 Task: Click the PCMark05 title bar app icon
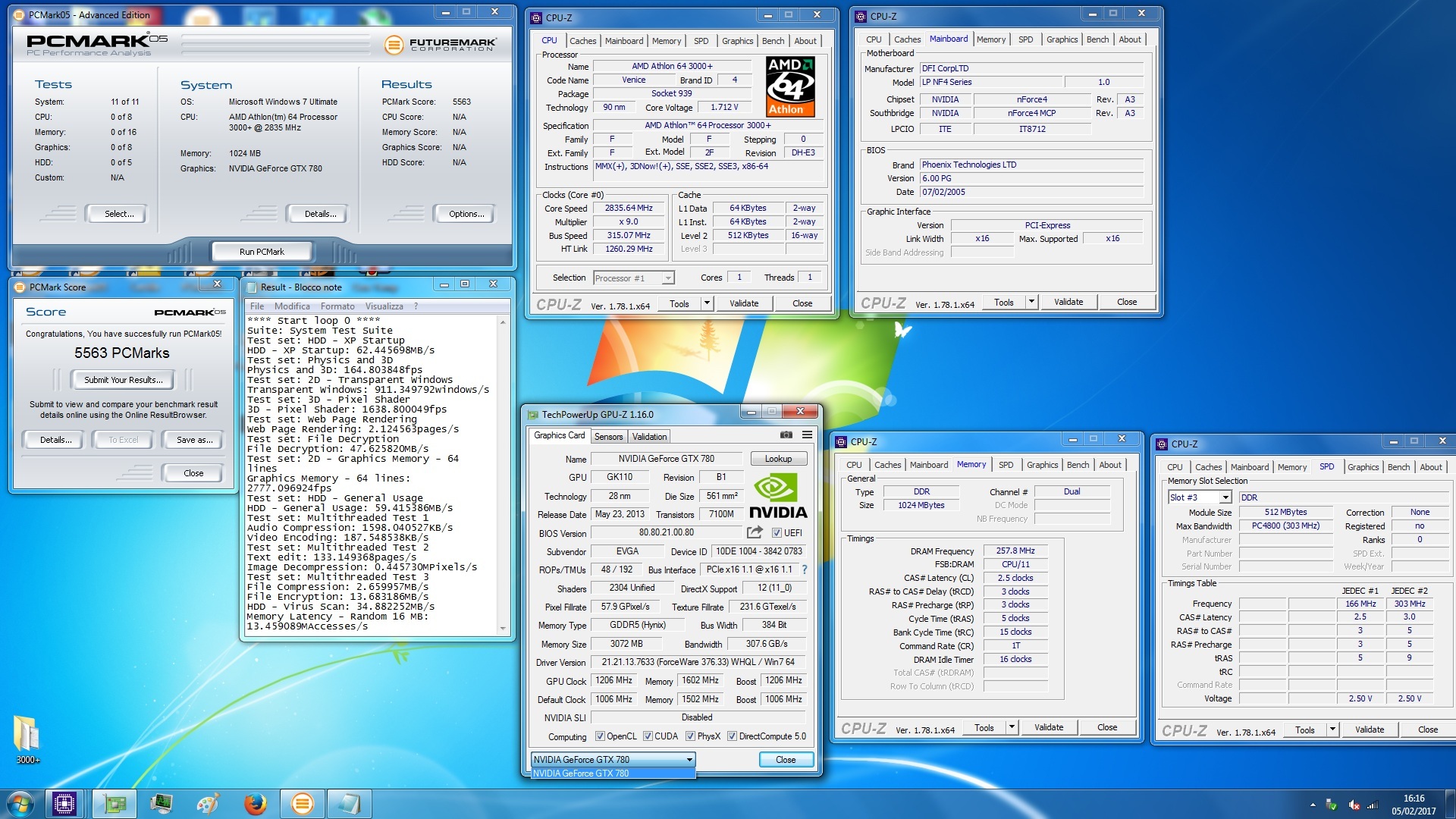pos(20,14)
